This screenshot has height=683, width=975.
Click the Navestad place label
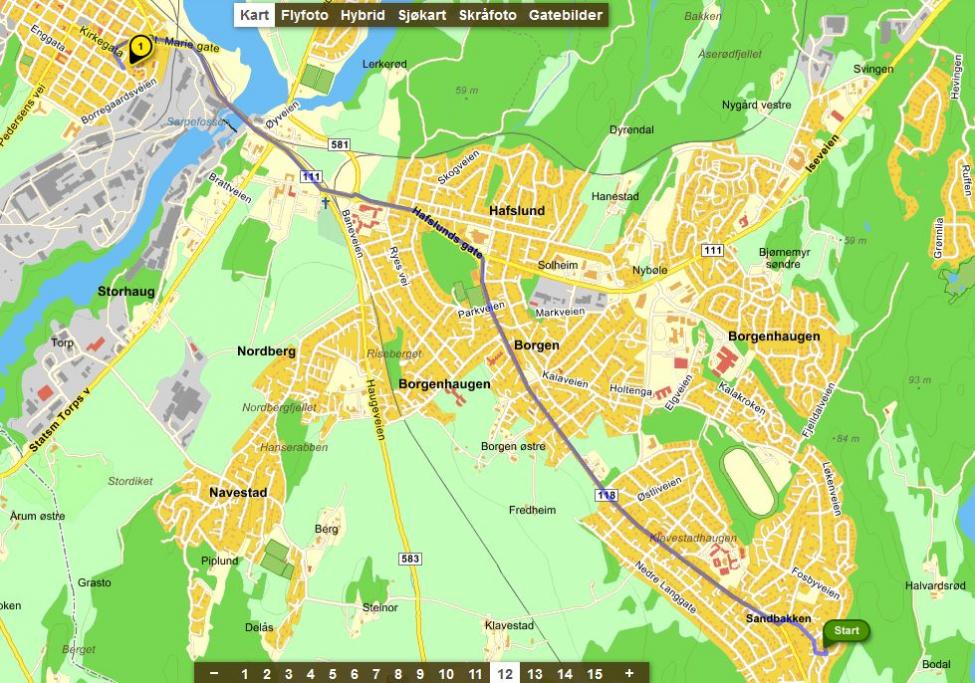[238, 493]
